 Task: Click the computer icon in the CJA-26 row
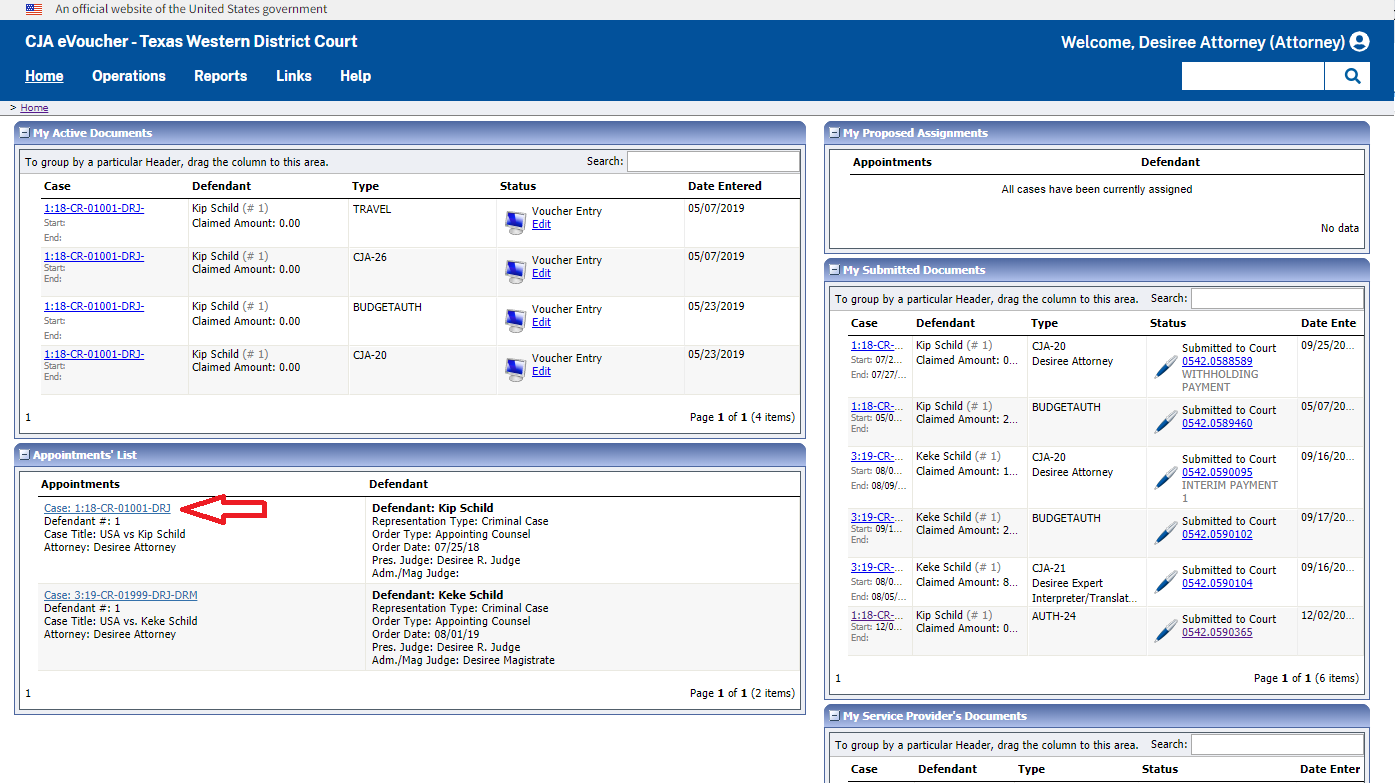click(x=515, y=272)
